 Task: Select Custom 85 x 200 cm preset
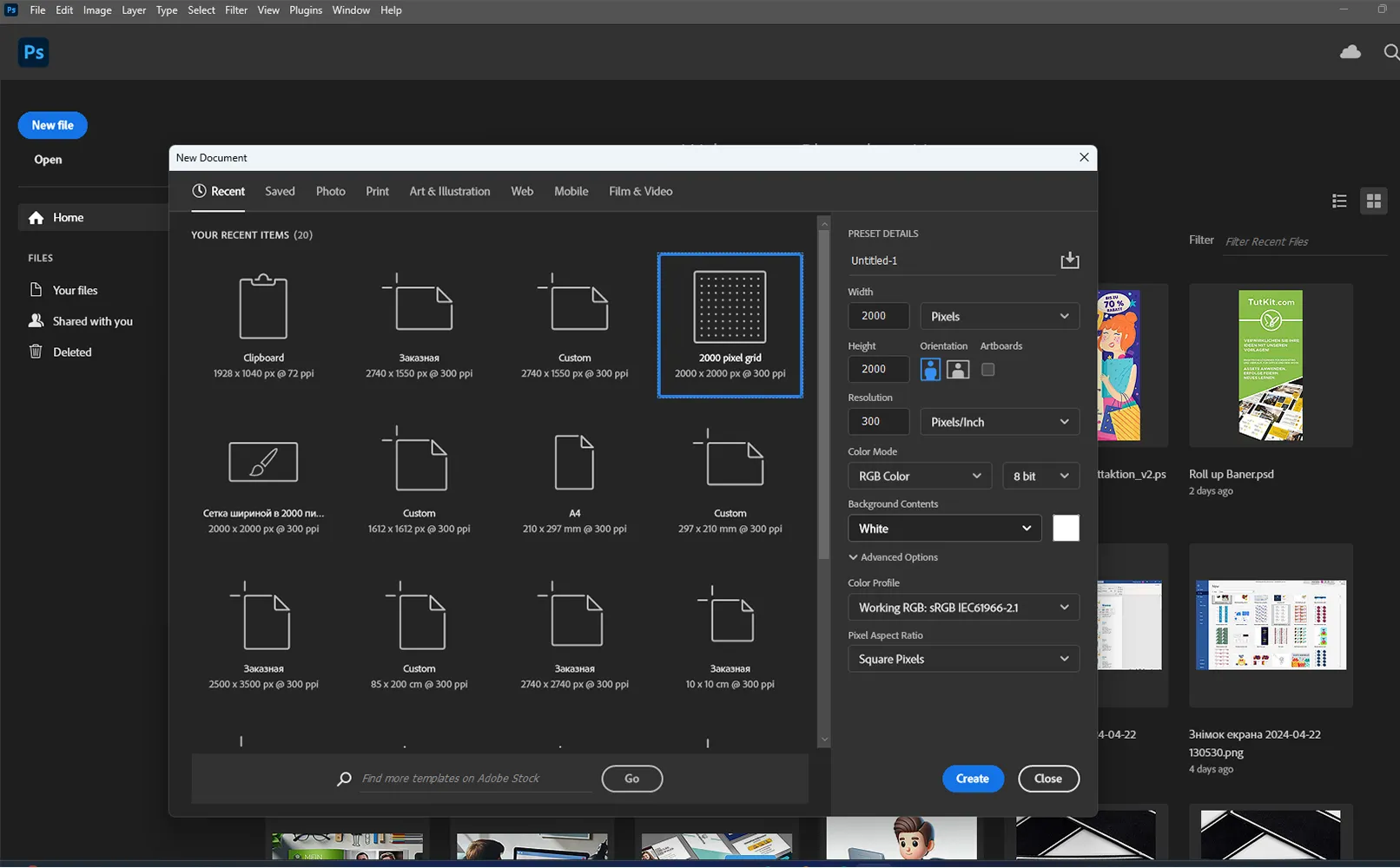tap(419, 636)
